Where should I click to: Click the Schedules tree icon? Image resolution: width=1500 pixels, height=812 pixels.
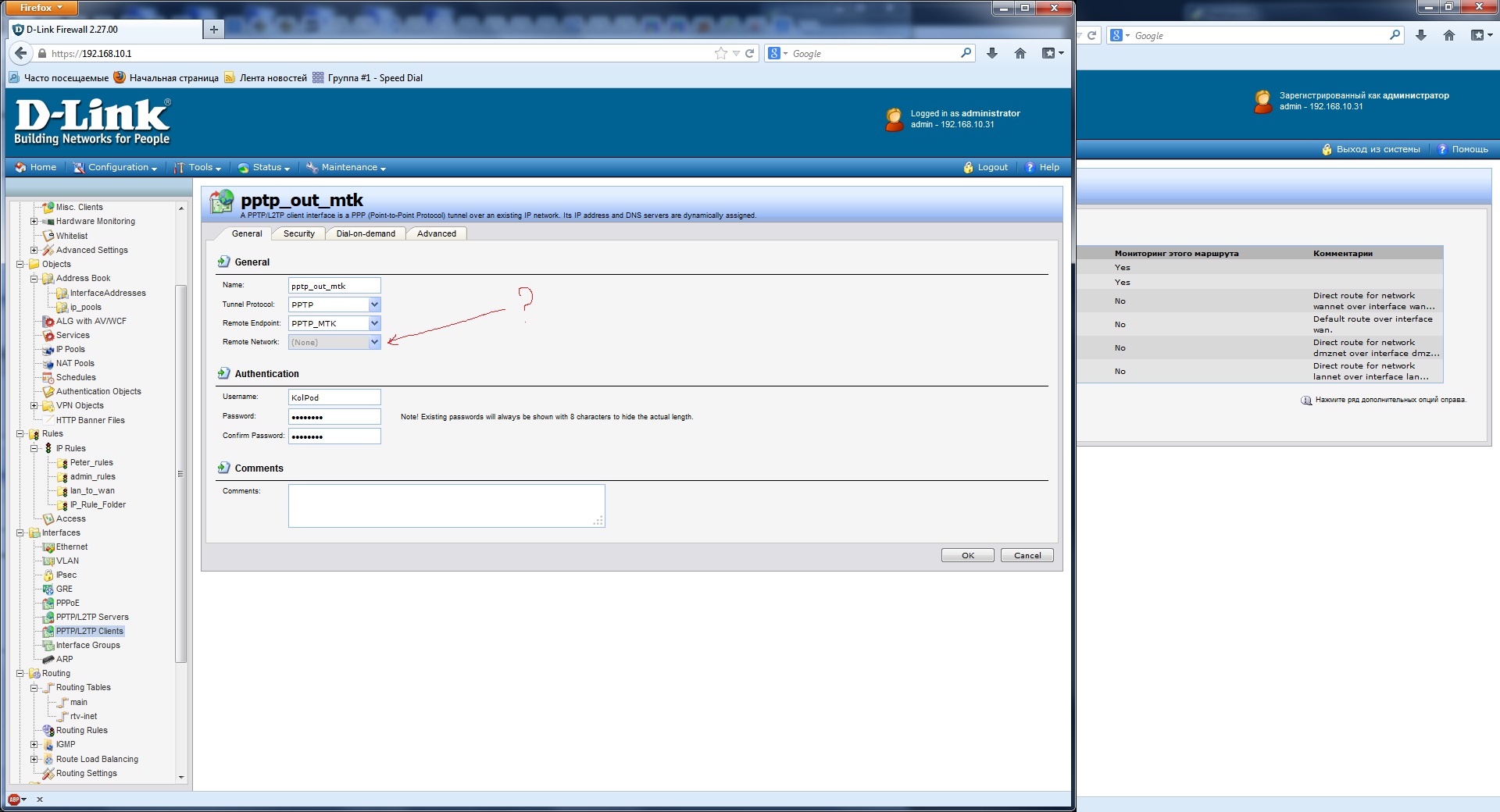(x=48, y=378)
